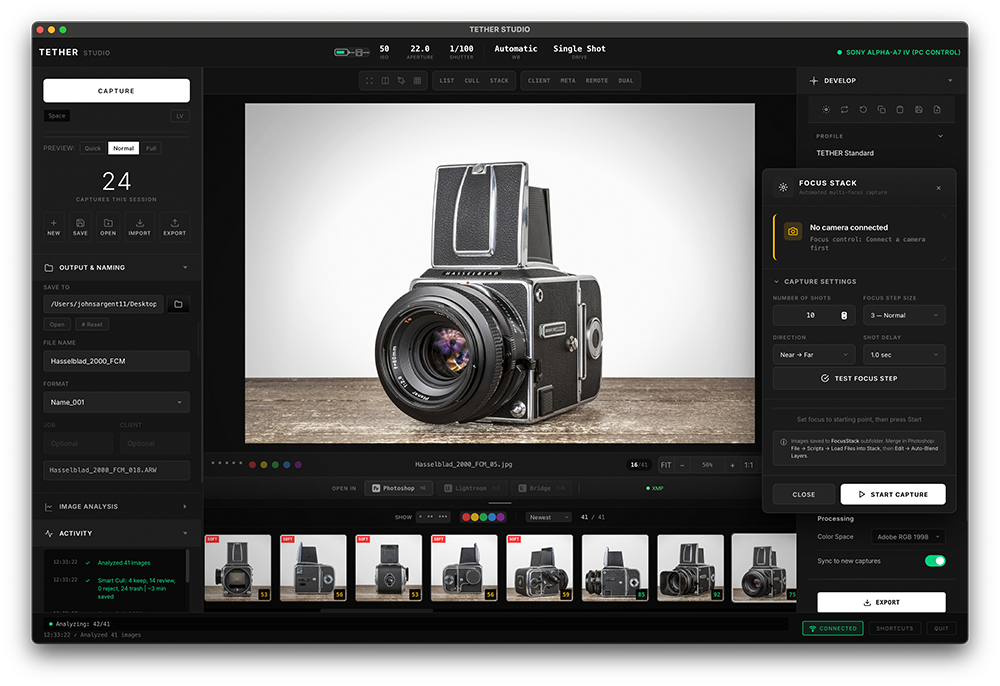The width and height of the screenshot is (1000, 686).
Task: Open the META tab
Action: coord(568,81)
